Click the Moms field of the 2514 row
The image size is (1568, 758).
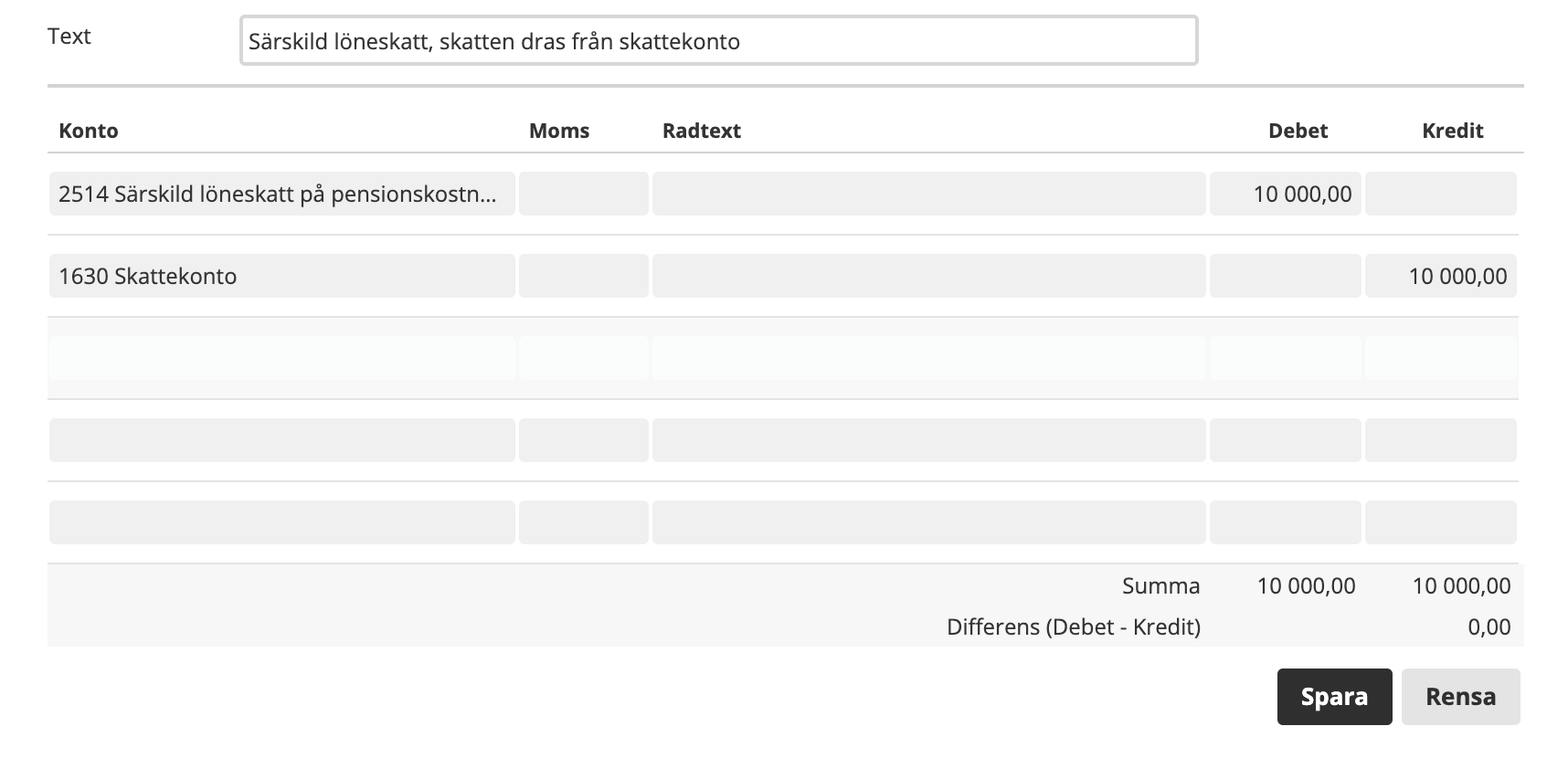click(584, 194)
